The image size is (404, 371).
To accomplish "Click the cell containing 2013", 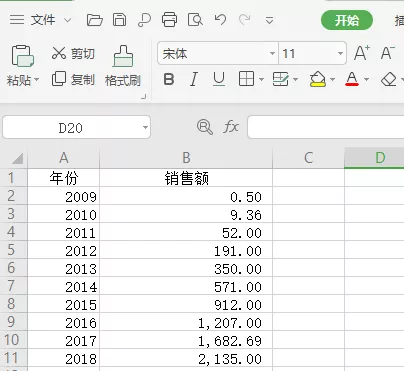I will click(64, 268).
